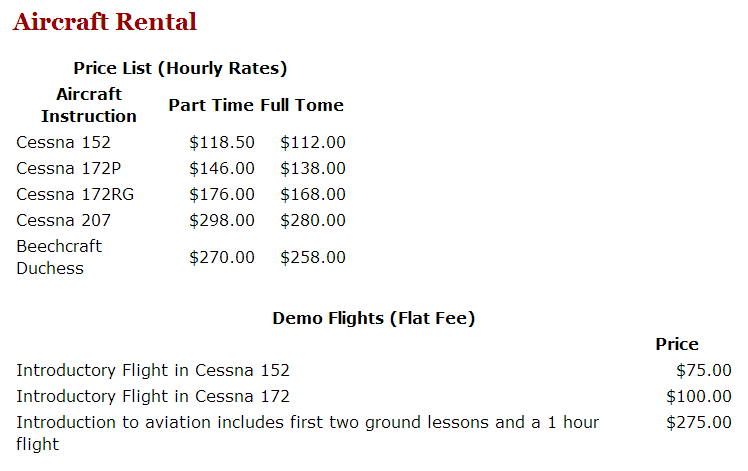Click the Aircraft Rental heading

pos(104,22)
